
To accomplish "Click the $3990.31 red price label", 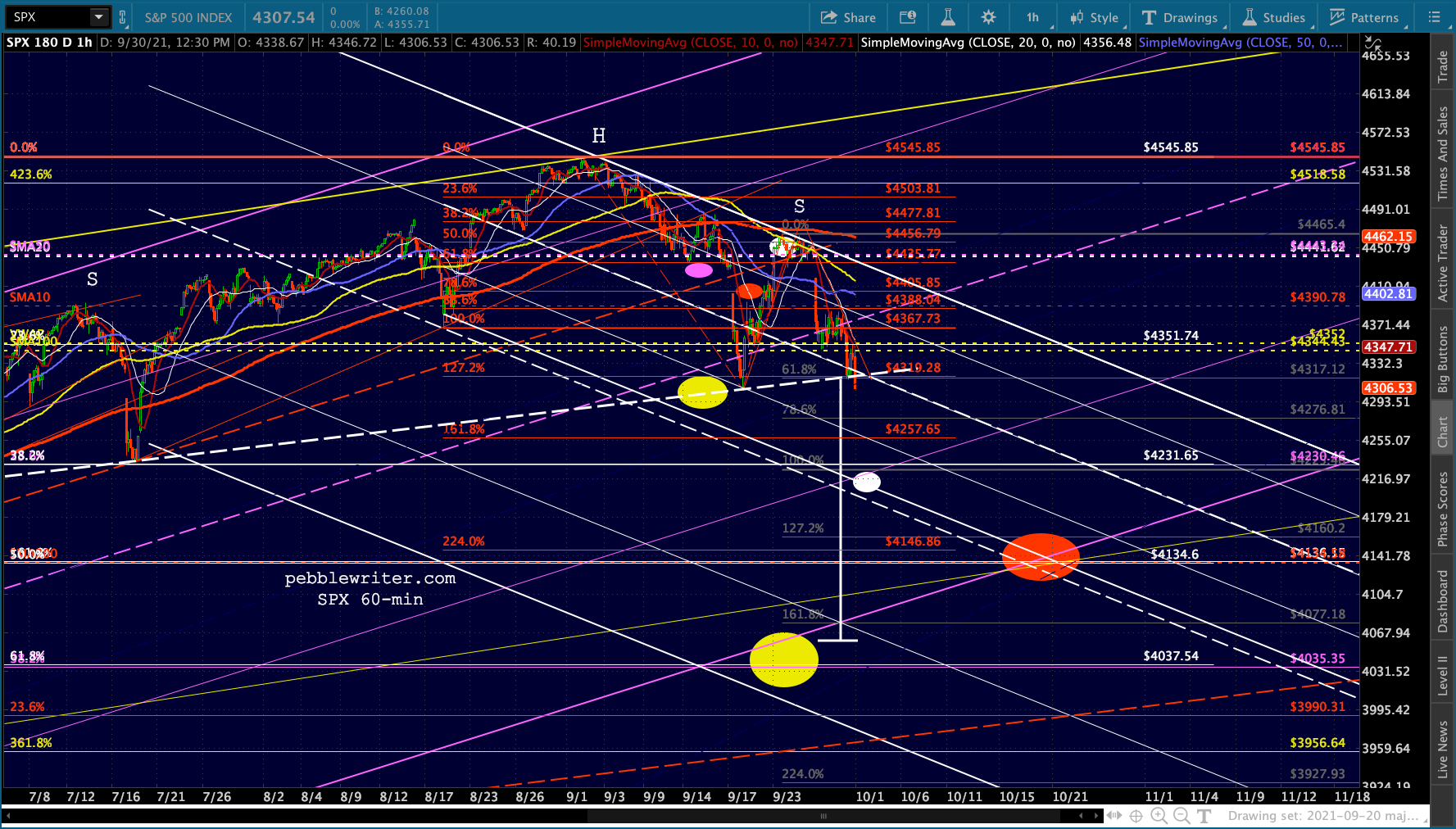I will pyautogui.click(x=1318, y=707).
